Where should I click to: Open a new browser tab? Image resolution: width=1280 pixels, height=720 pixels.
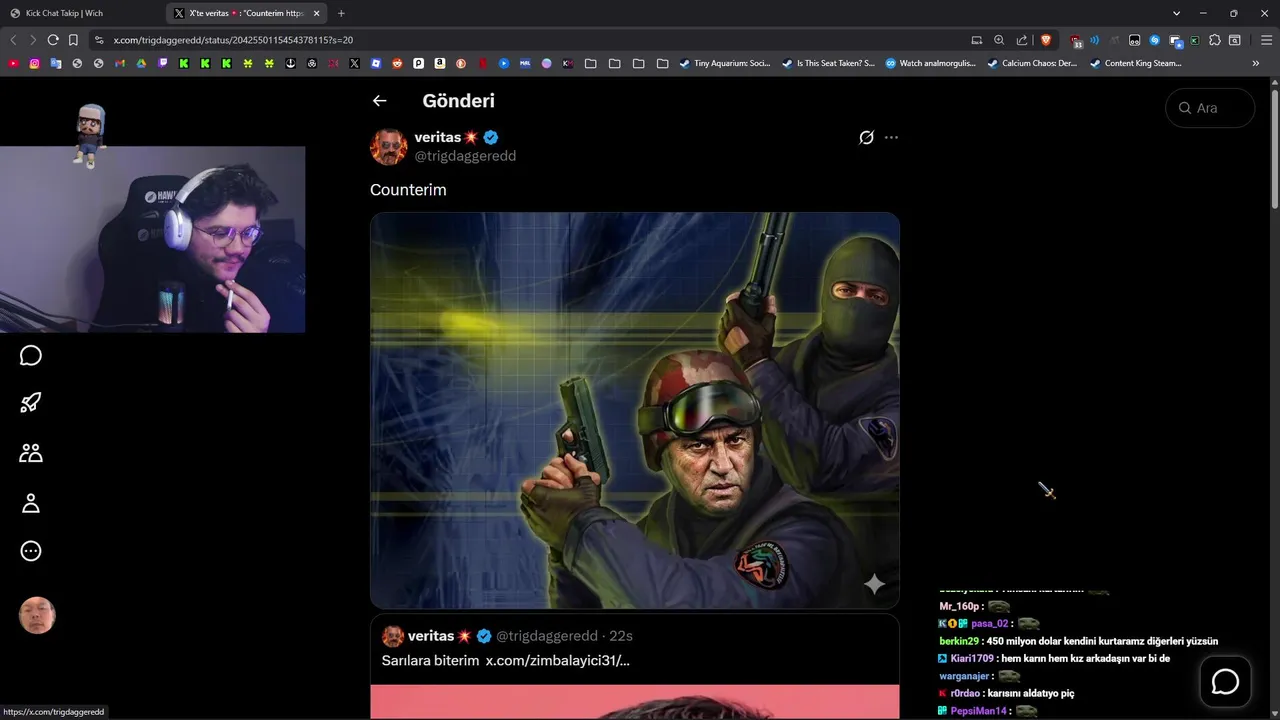point(341,13)
